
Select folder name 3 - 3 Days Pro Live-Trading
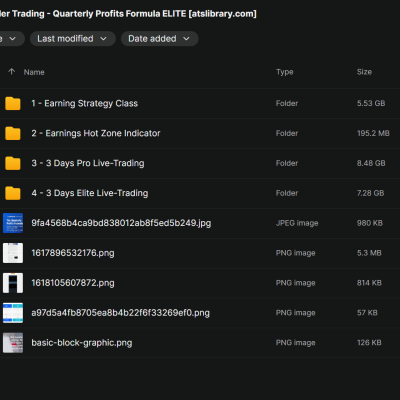point(88,163)
